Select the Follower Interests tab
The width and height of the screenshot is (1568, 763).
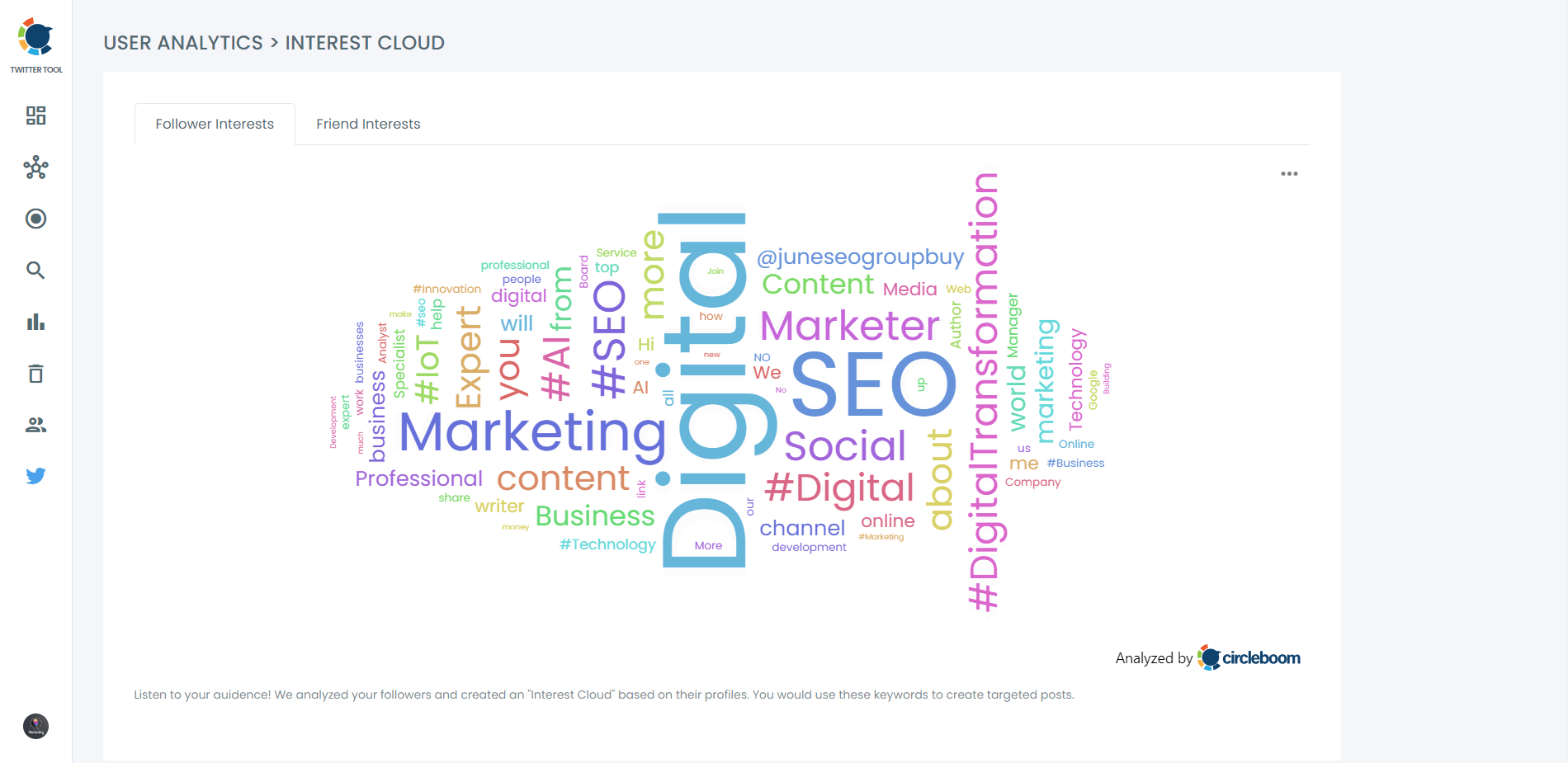click(x=215, y=124)
